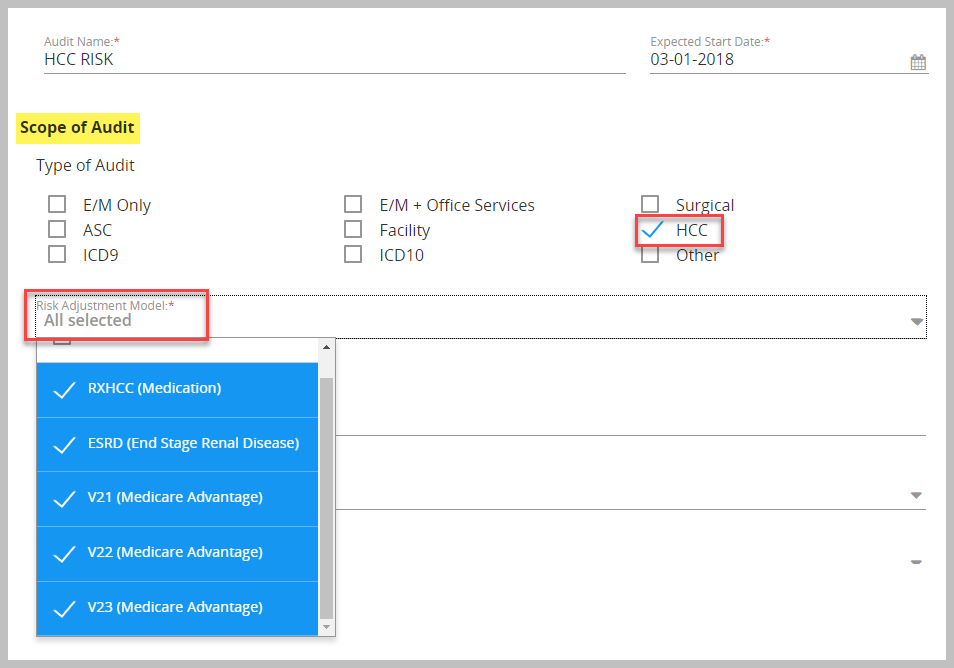The width and height of the screenshot is (954, 668).
Task: Click the Expected Start Date field
Action: [775, 60]
